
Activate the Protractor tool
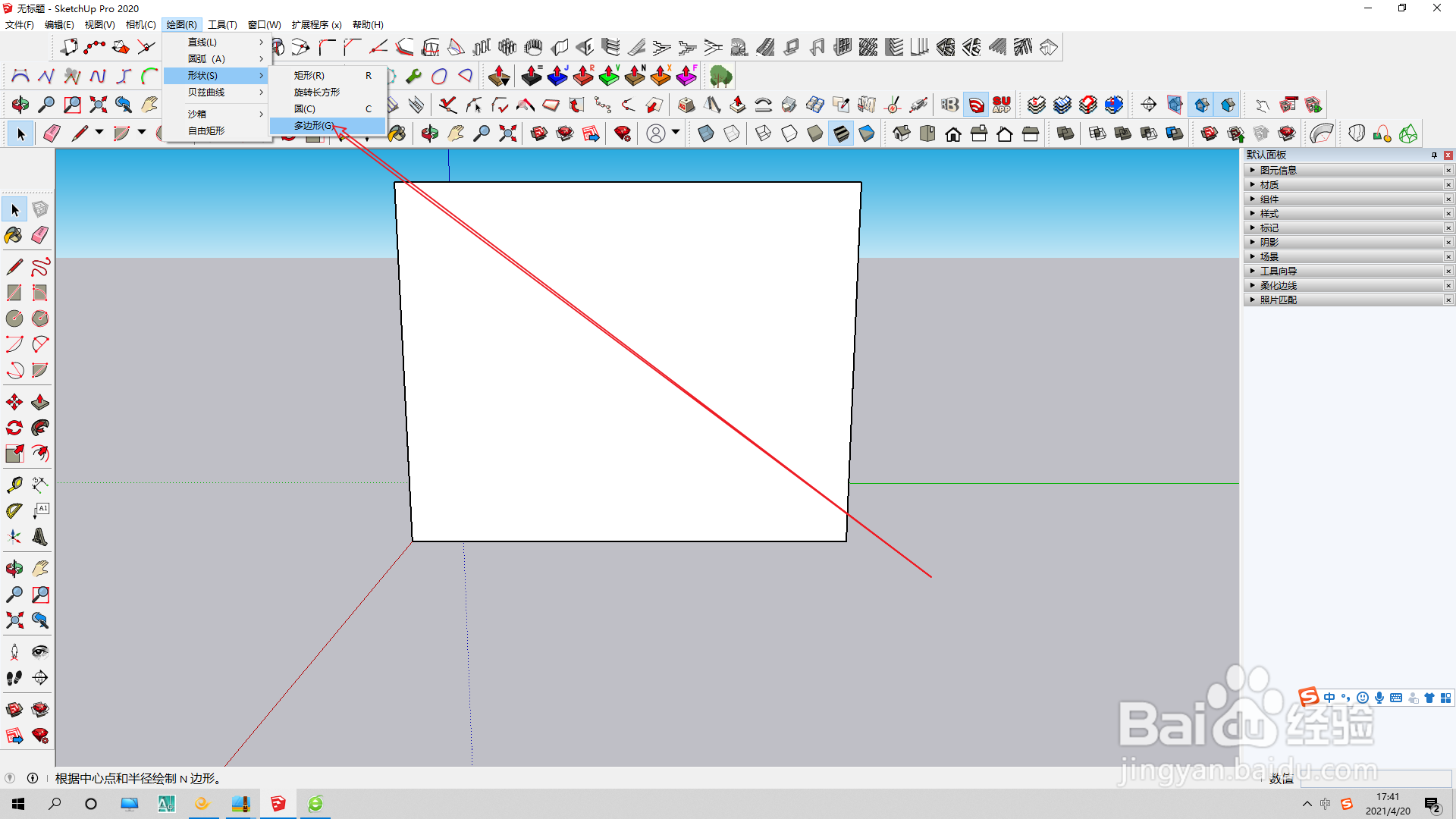(x=14, y=511)
